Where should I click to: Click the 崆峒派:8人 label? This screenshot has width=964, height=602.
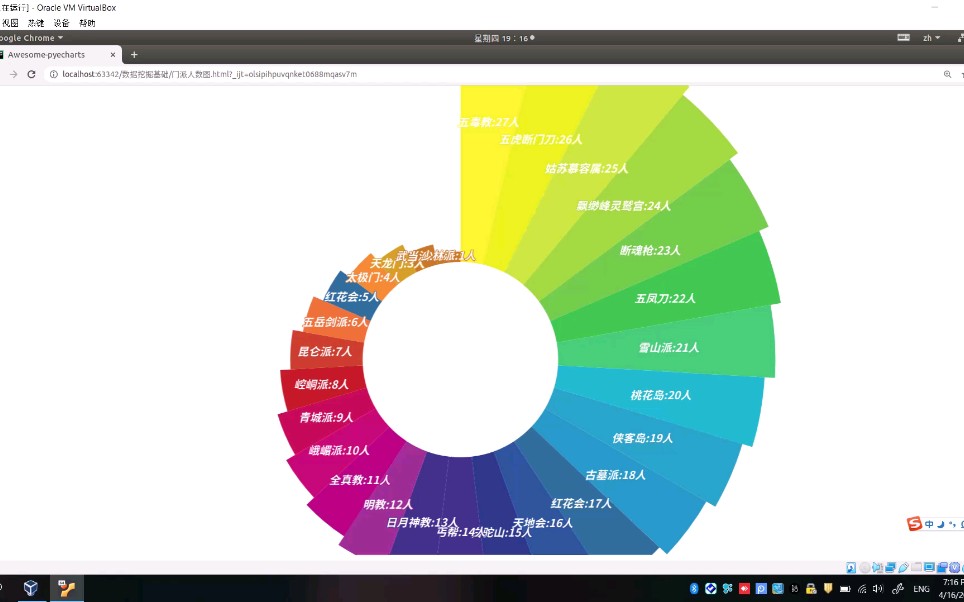pyautogui.click(x=322, y=385)
